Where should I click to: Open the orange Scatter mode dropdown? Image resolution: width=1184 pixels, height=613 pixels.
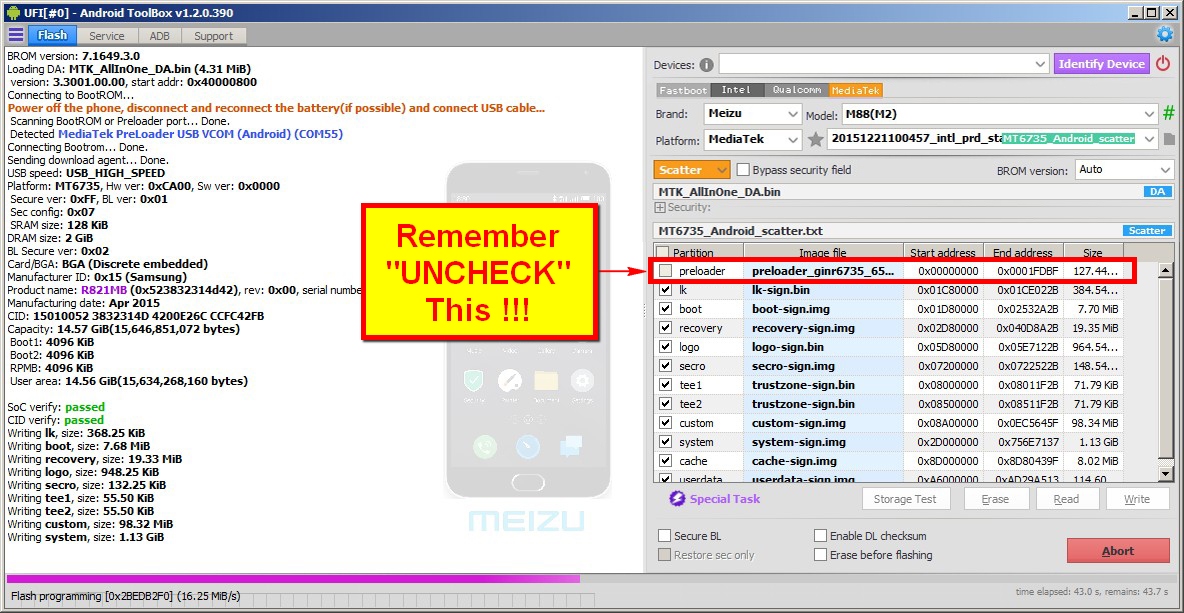[692, 170]
